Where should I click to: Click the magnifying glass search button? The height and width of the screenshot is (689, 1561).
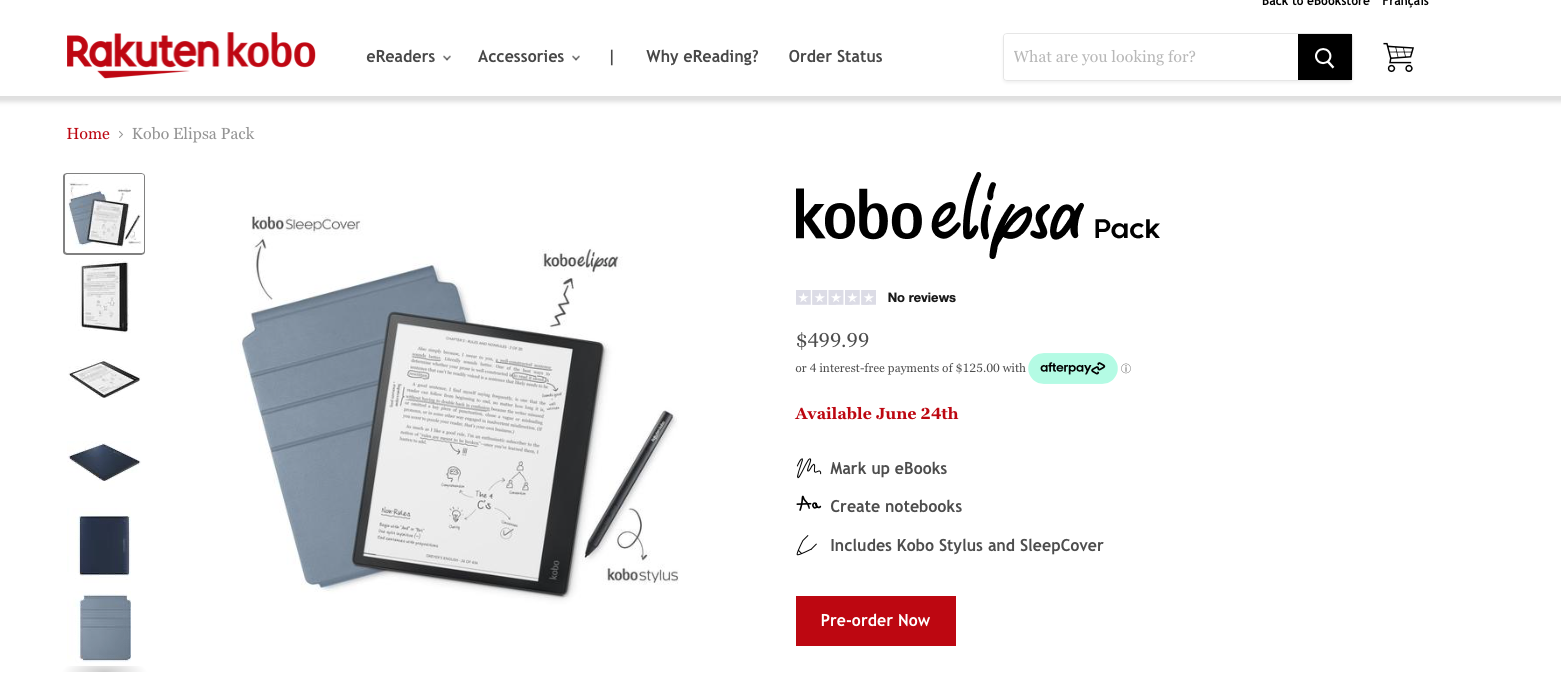(x=1324, y=57)
